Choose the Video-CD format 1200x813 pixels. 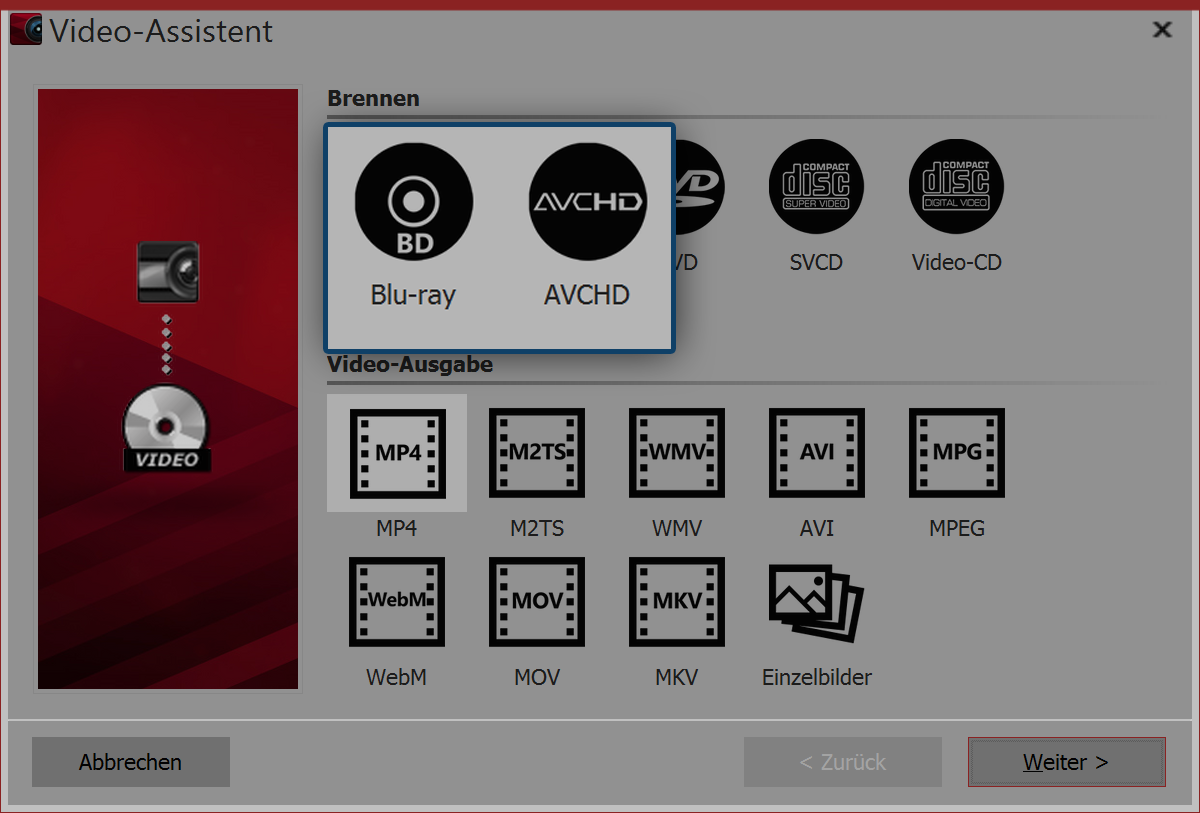click(955, 207)
